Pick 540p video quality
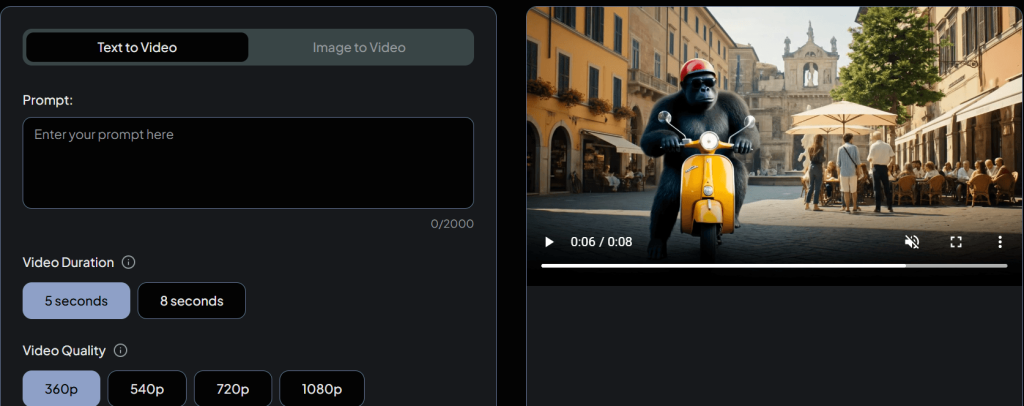 click(147, 388)
